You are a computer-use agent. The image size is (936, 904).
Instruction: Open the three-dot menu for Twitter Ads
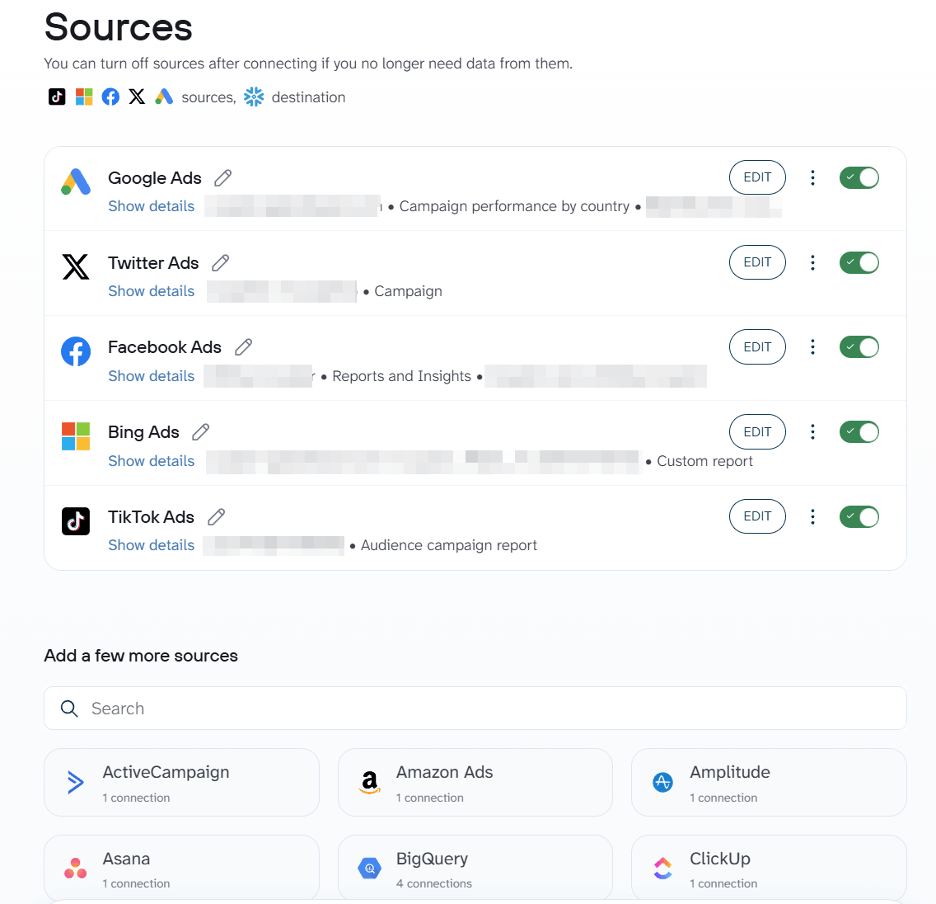[813, 263]
